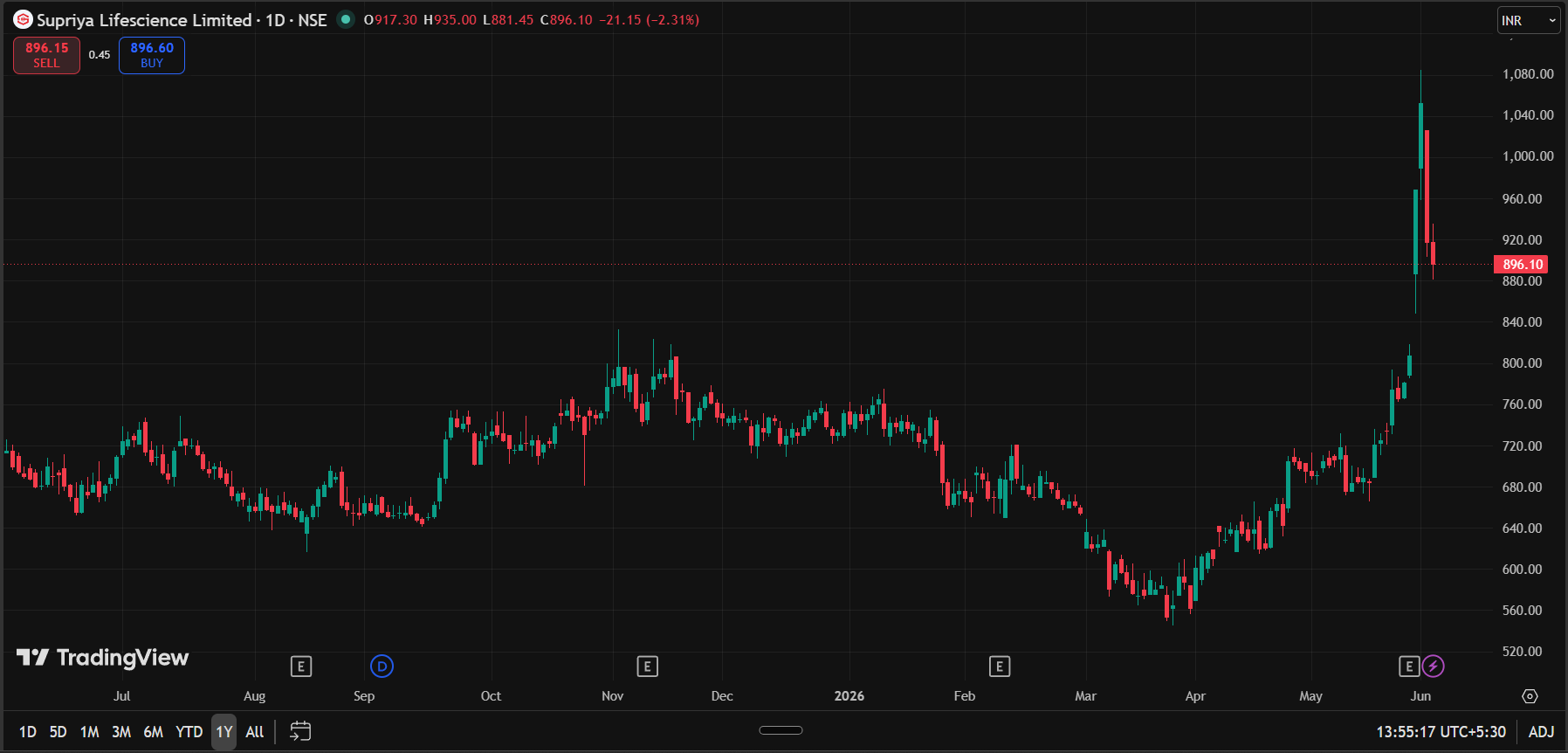Click the 760.00 price axis label
The height and width of the screenshot is (753, 1568).
tap(1522, 404)
